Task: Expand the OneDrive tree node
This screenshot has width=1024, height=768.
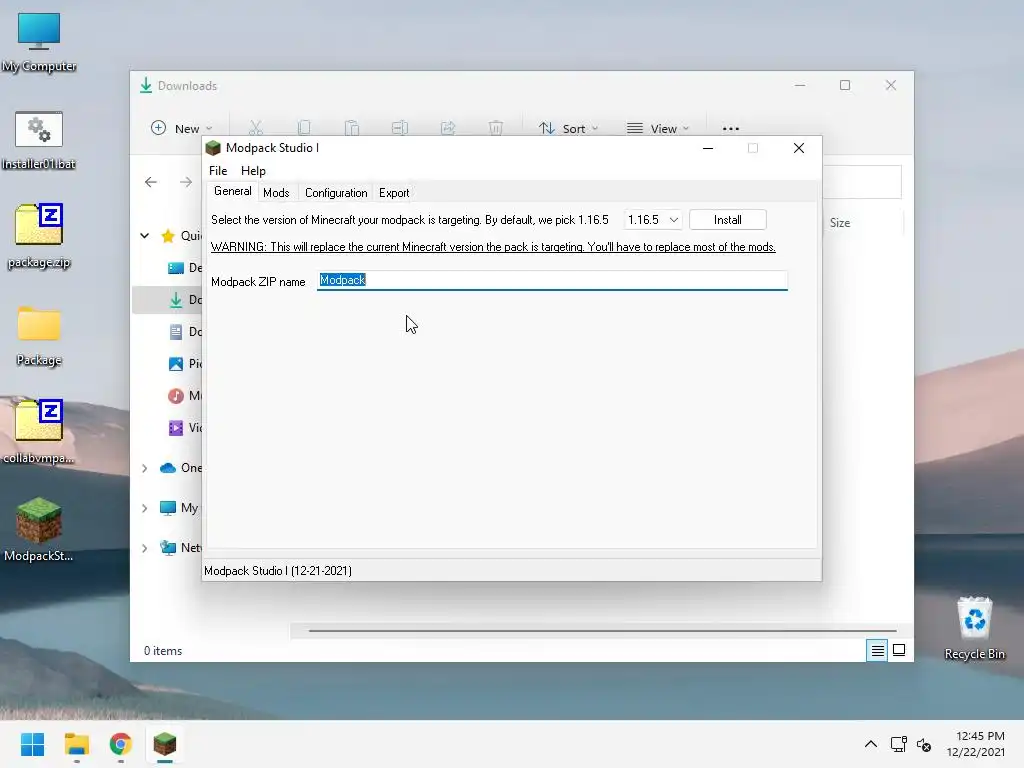Action: (145, 468)
